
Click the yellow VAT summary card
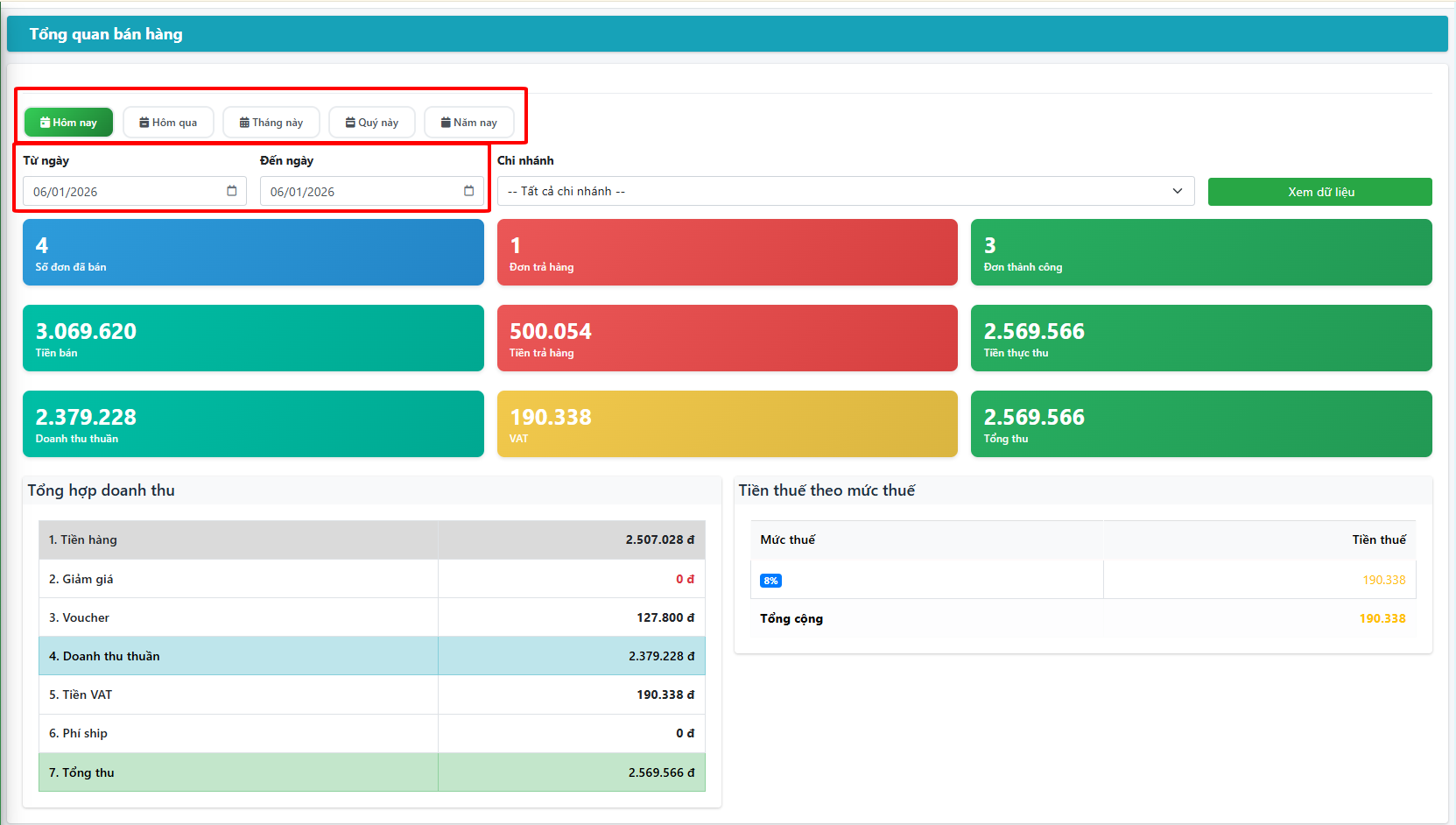point(727,424)
